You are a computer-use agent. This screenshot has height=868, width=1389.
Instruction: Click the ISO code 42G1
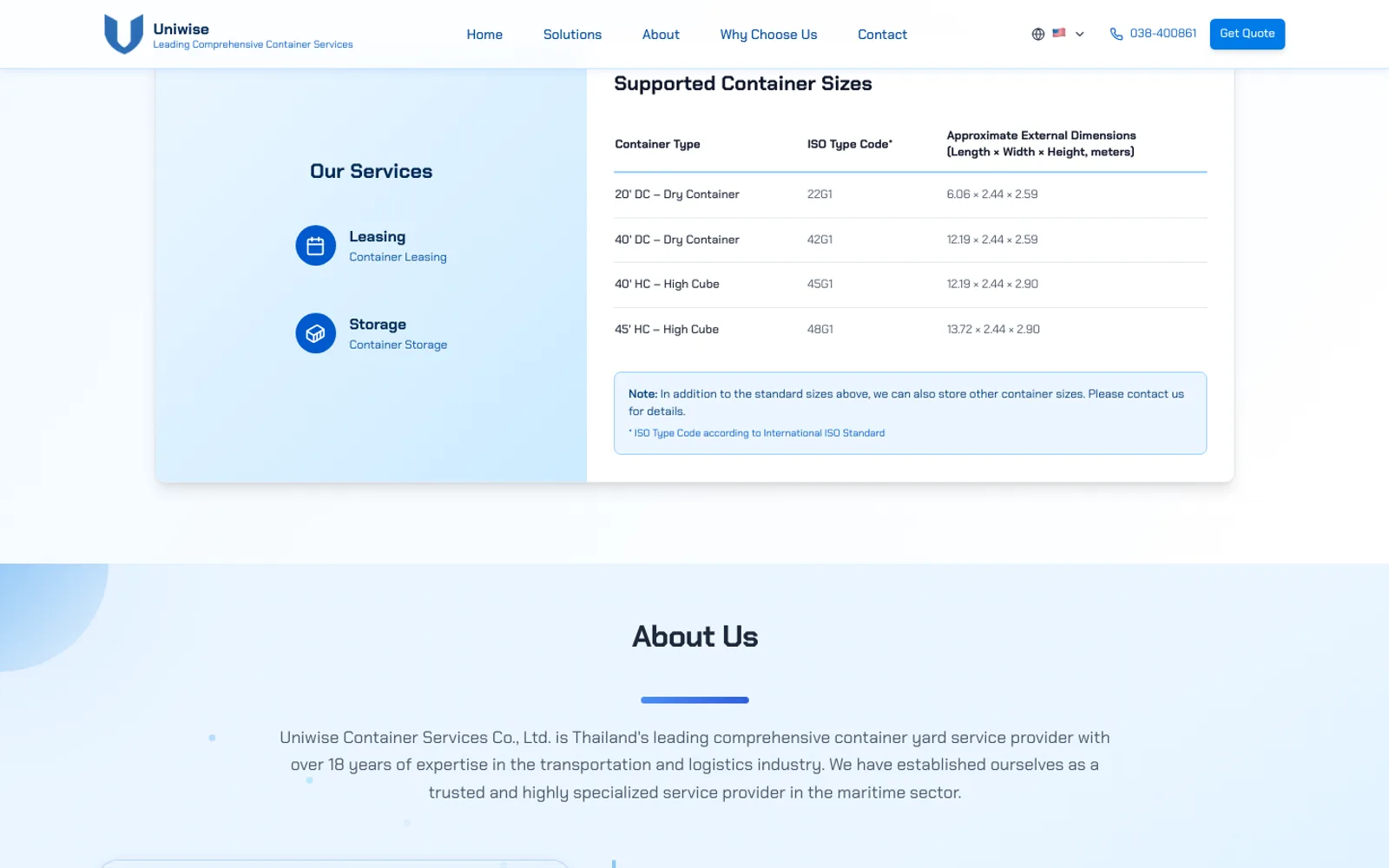pos(820,240)
